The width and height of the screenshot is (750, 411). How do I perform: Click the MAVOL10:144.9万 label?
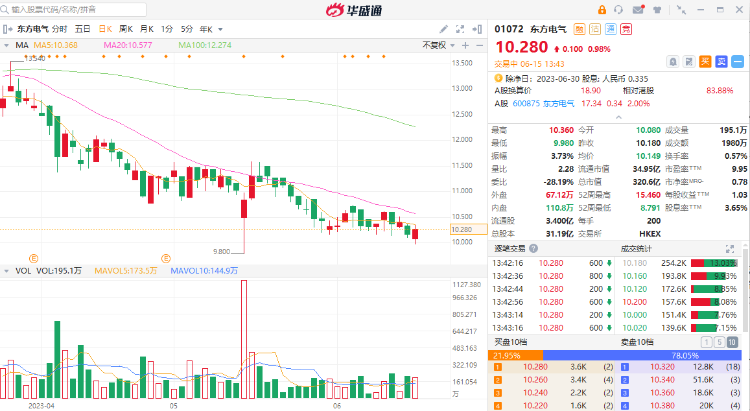pos(204,271)
